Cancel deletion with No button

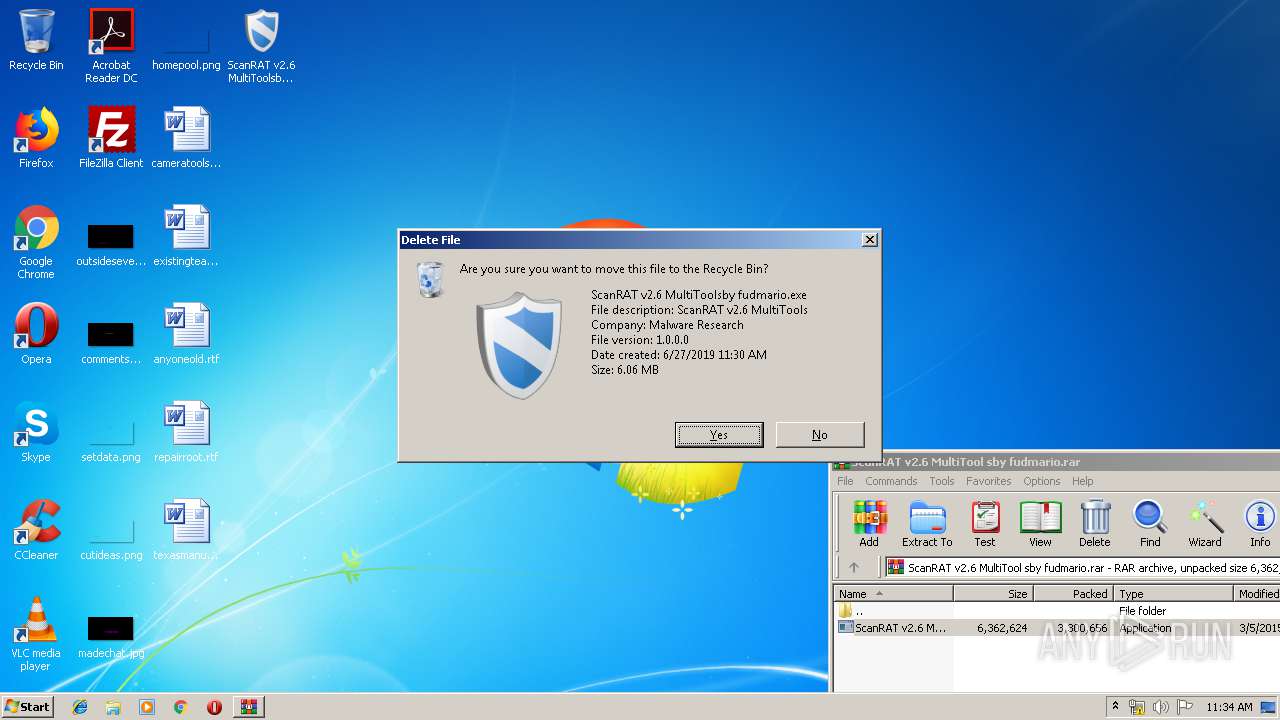tap(820, 435)
